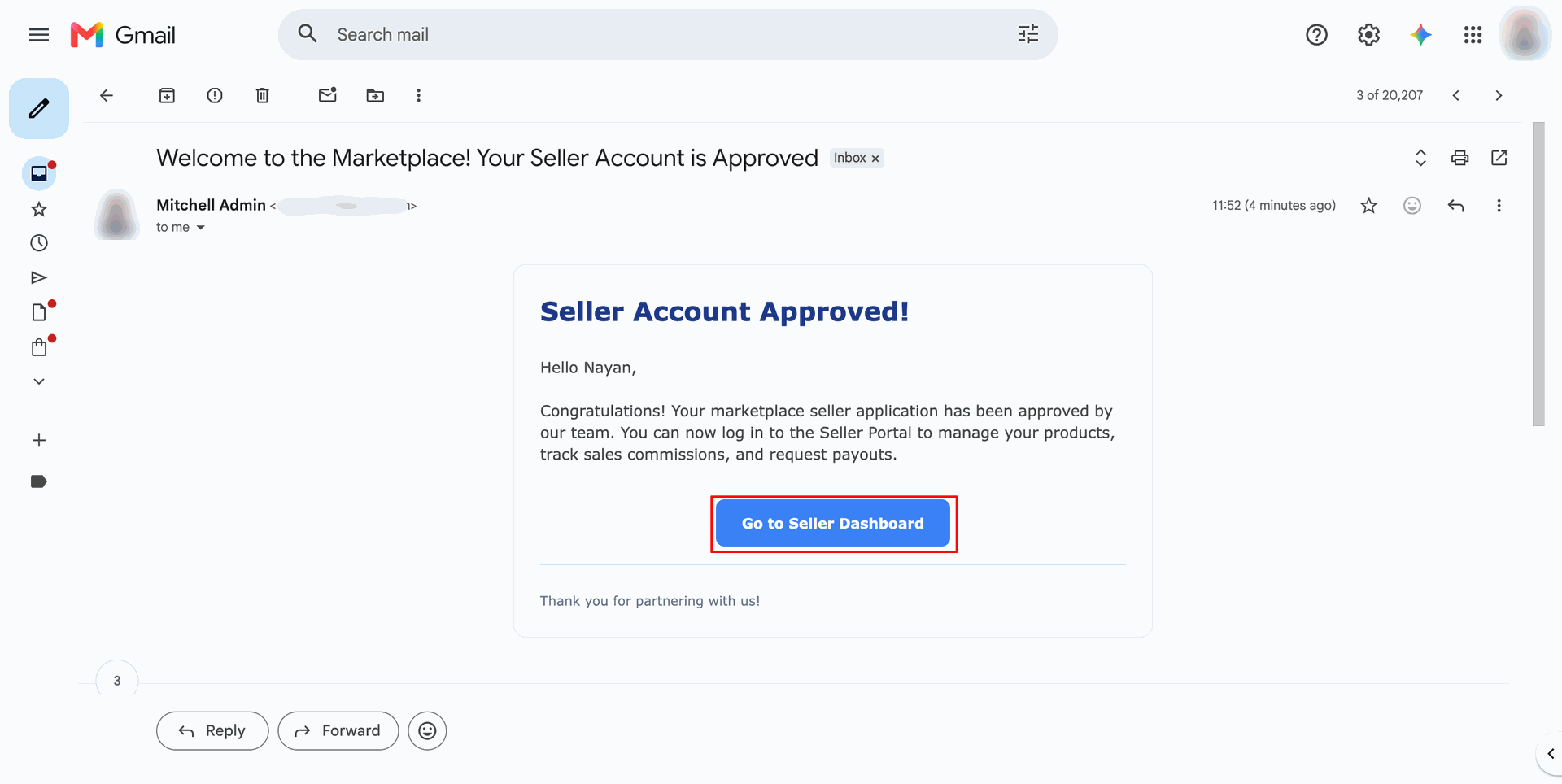Show search options filter icon
Screen dimensions: 1562x784
click(x=1028, y=34)
